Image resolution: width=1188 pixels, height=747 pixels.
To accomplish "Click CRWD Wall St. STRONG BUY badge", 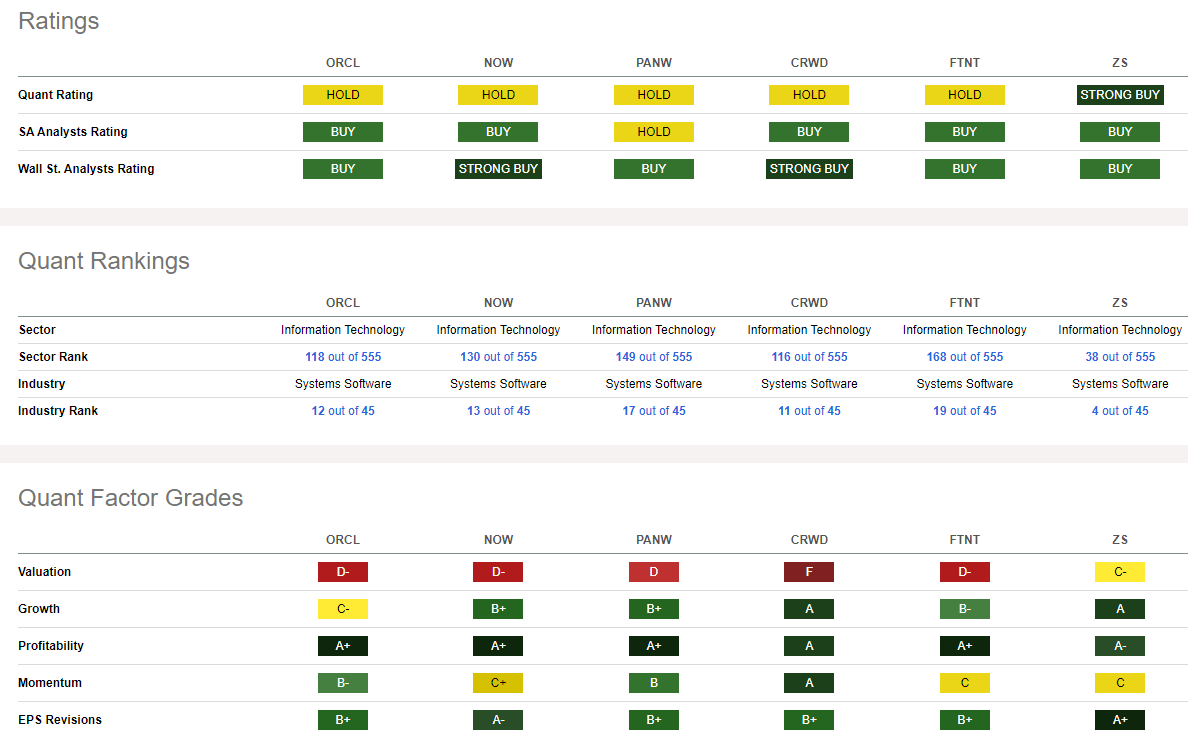I will coord(809,169).
